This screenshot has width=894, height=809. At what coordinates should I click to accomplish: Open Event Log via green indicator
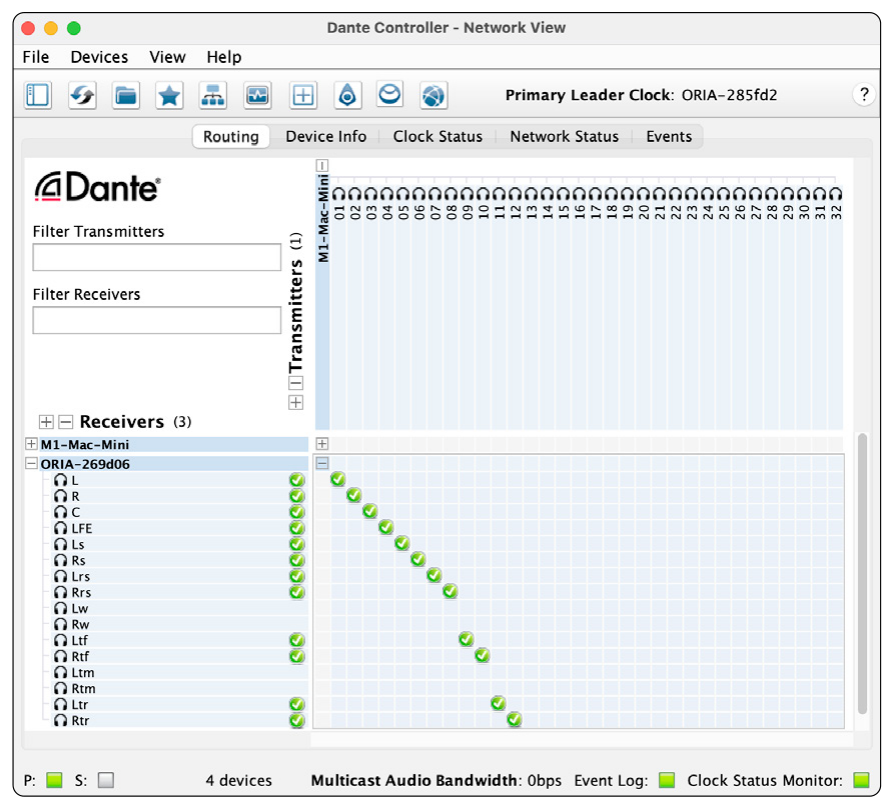coord(667,780)
